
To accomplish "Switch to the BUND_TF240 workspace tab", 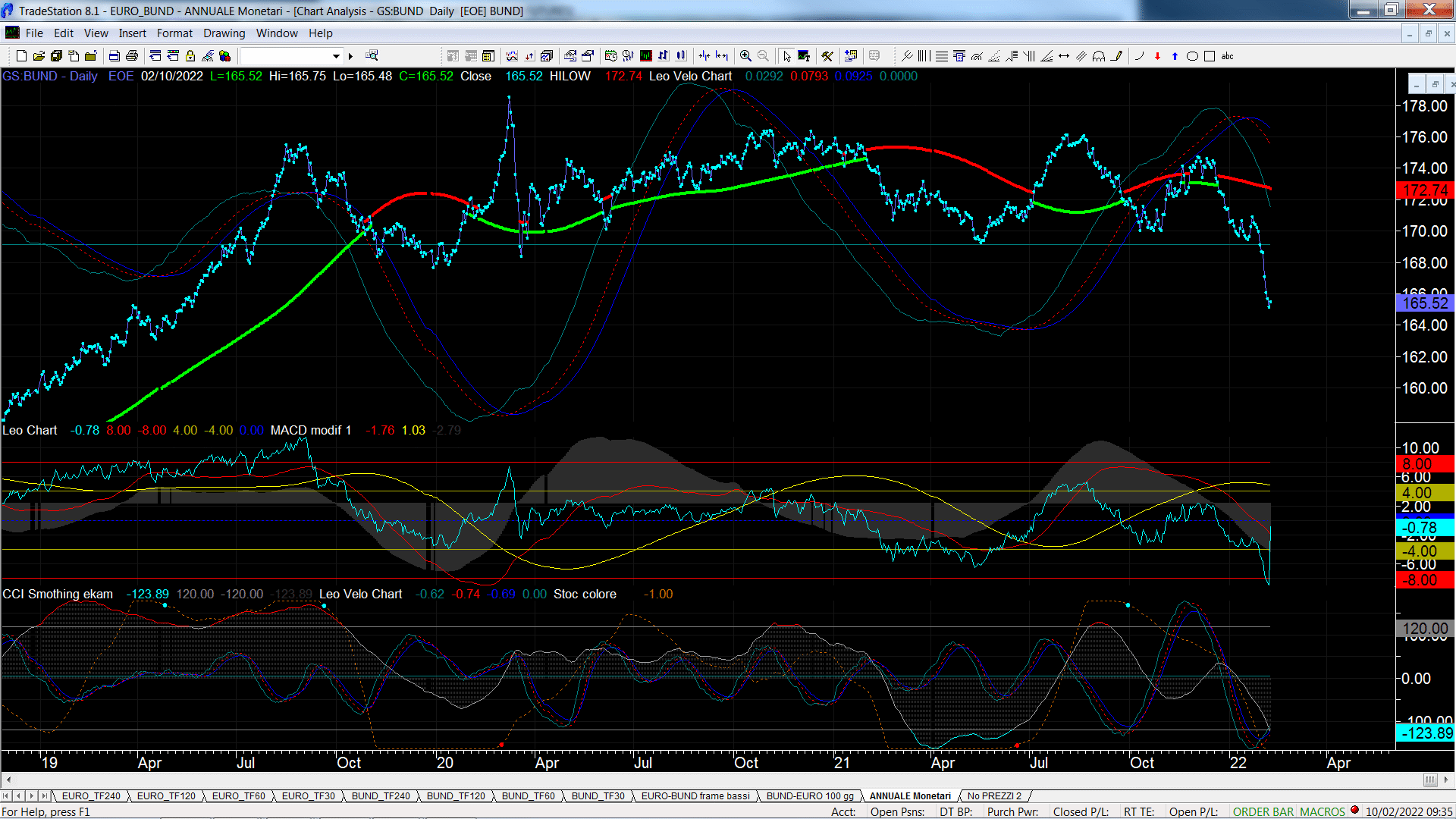I will pyautogui.click(x=381, y=796).
